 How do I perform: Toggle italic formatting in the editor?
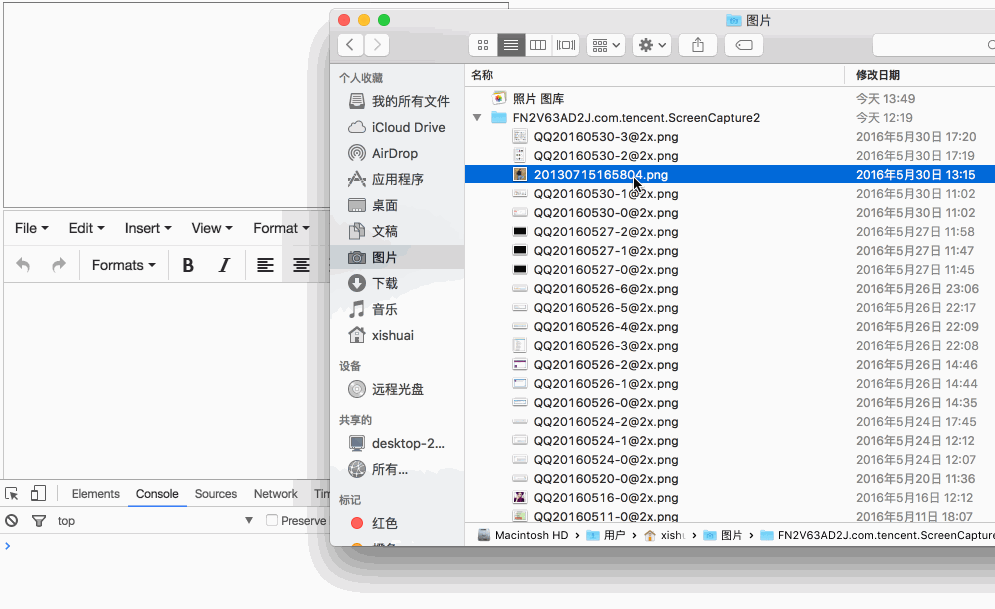point(224,265)
